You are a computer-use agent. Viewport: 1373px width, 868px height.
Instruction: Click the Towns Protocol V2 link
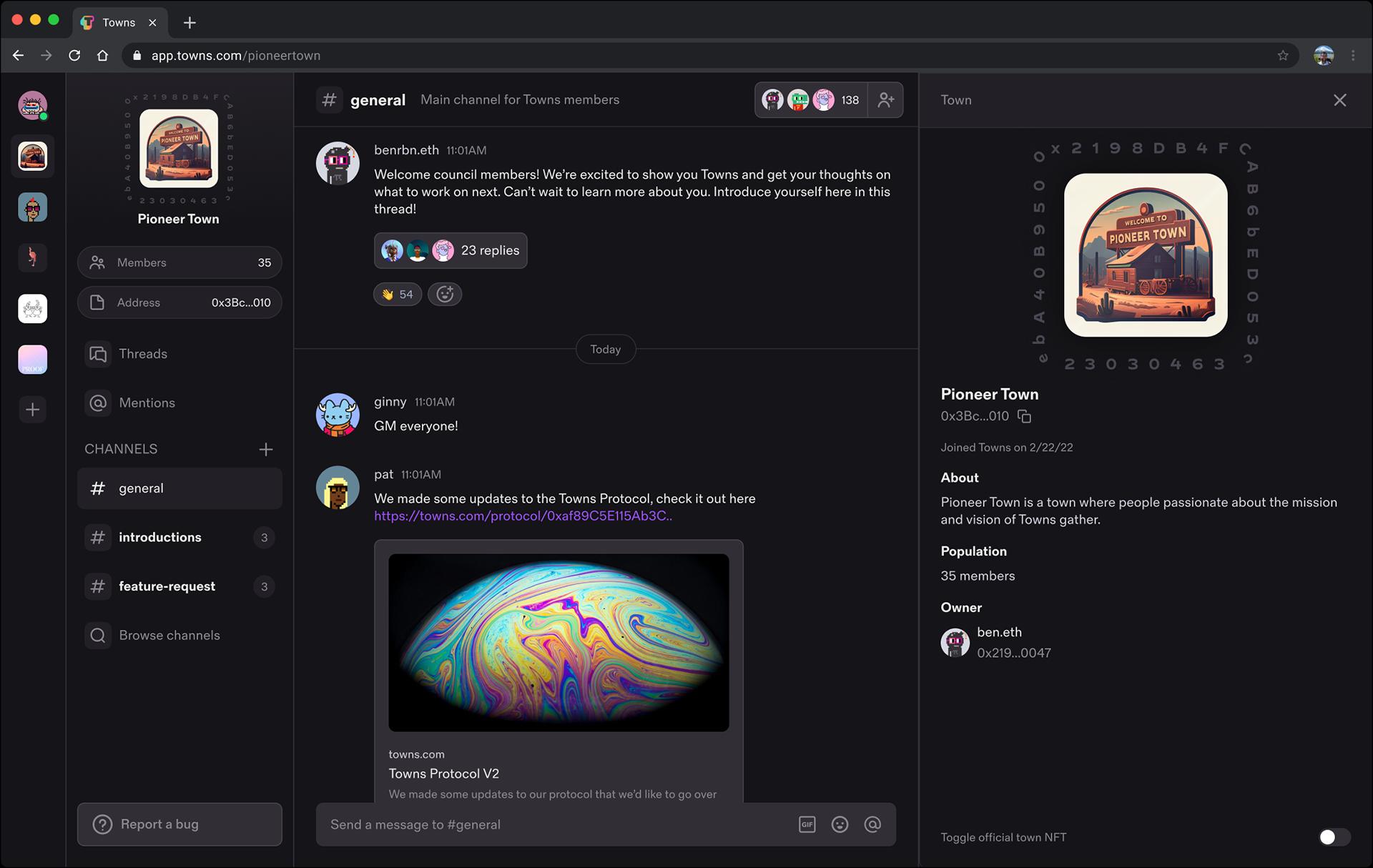[444, 773]
